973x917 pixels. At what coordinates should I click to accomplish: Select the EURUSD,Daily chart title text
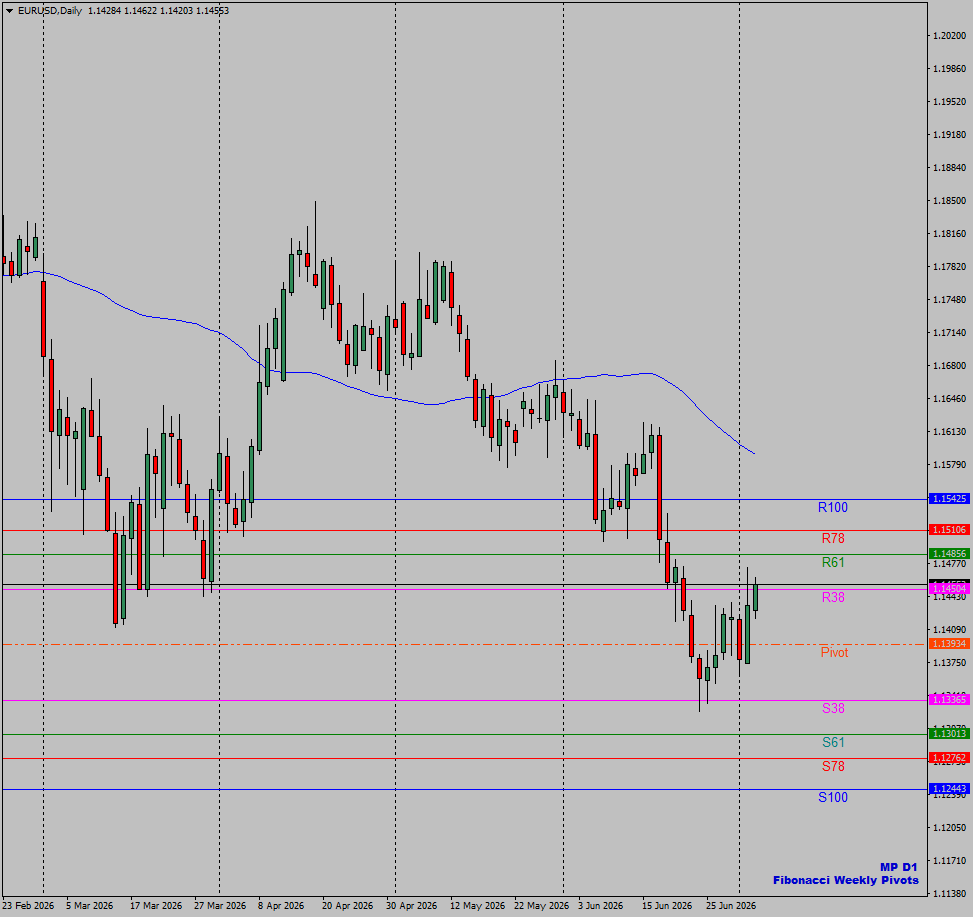tap(50, 11)
